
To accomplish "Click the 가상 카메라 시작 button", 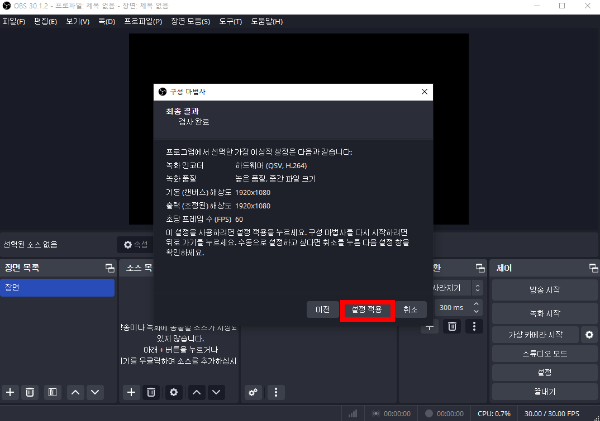I will [x=535, y=335].
